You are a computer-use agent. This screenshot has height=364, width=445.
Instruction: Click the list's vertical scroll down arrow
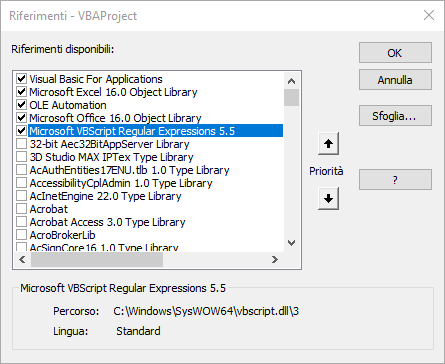(x=291, y=243)
